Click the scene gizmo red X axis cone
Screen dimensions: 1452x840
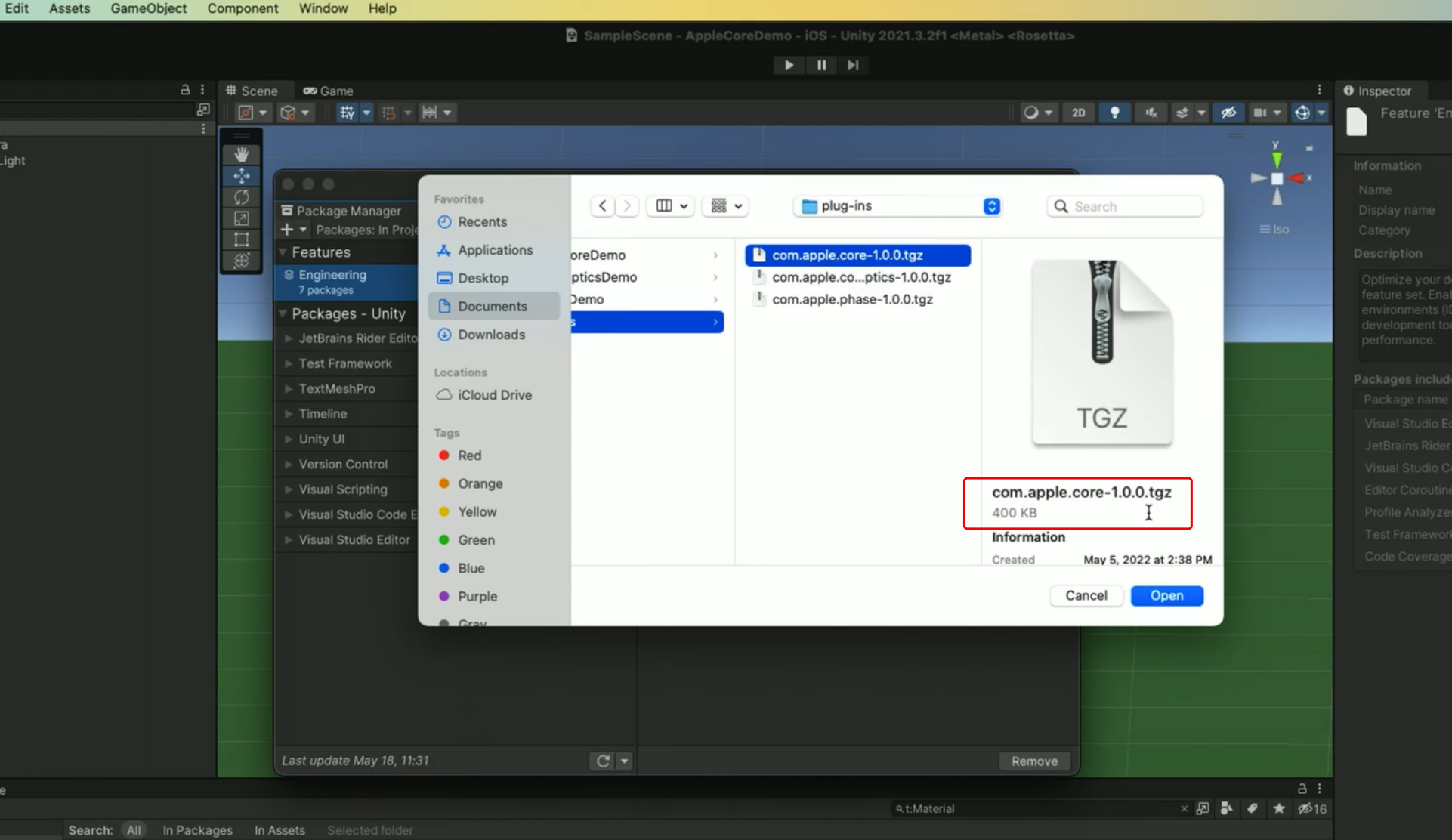tap(1296, 178)
